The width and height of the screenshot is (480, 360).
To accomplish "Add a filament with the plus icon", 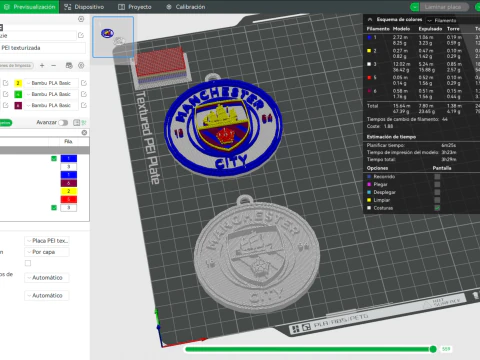I will (42, 65).
